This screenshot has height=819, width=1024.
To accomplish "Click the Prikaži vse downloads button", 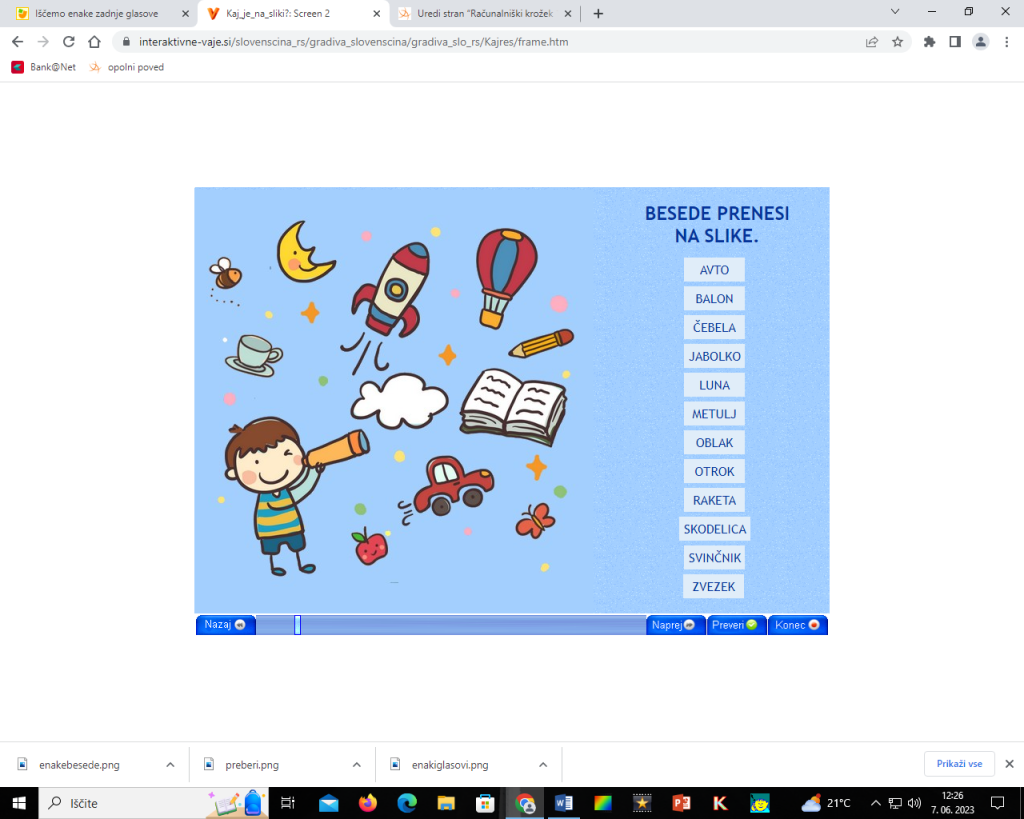I will pos(958,764).
